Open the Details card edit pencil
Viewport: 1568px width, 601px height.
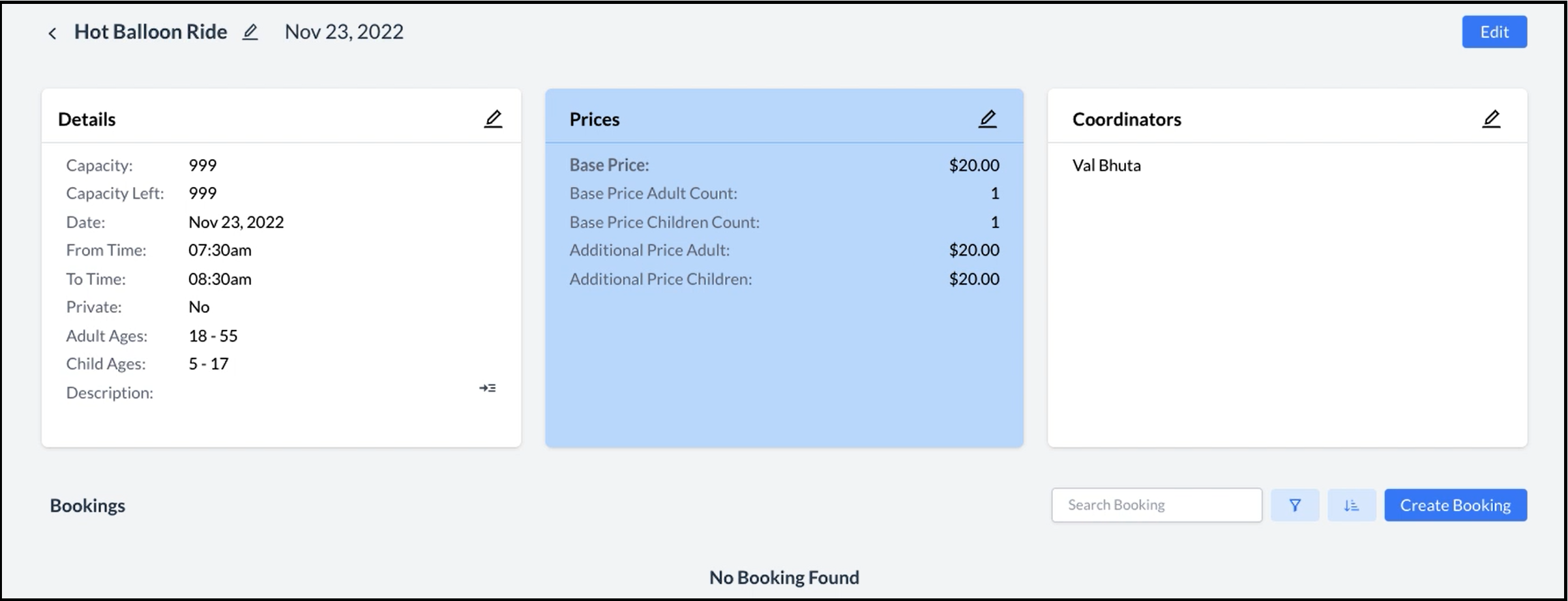tap(494, 118)
